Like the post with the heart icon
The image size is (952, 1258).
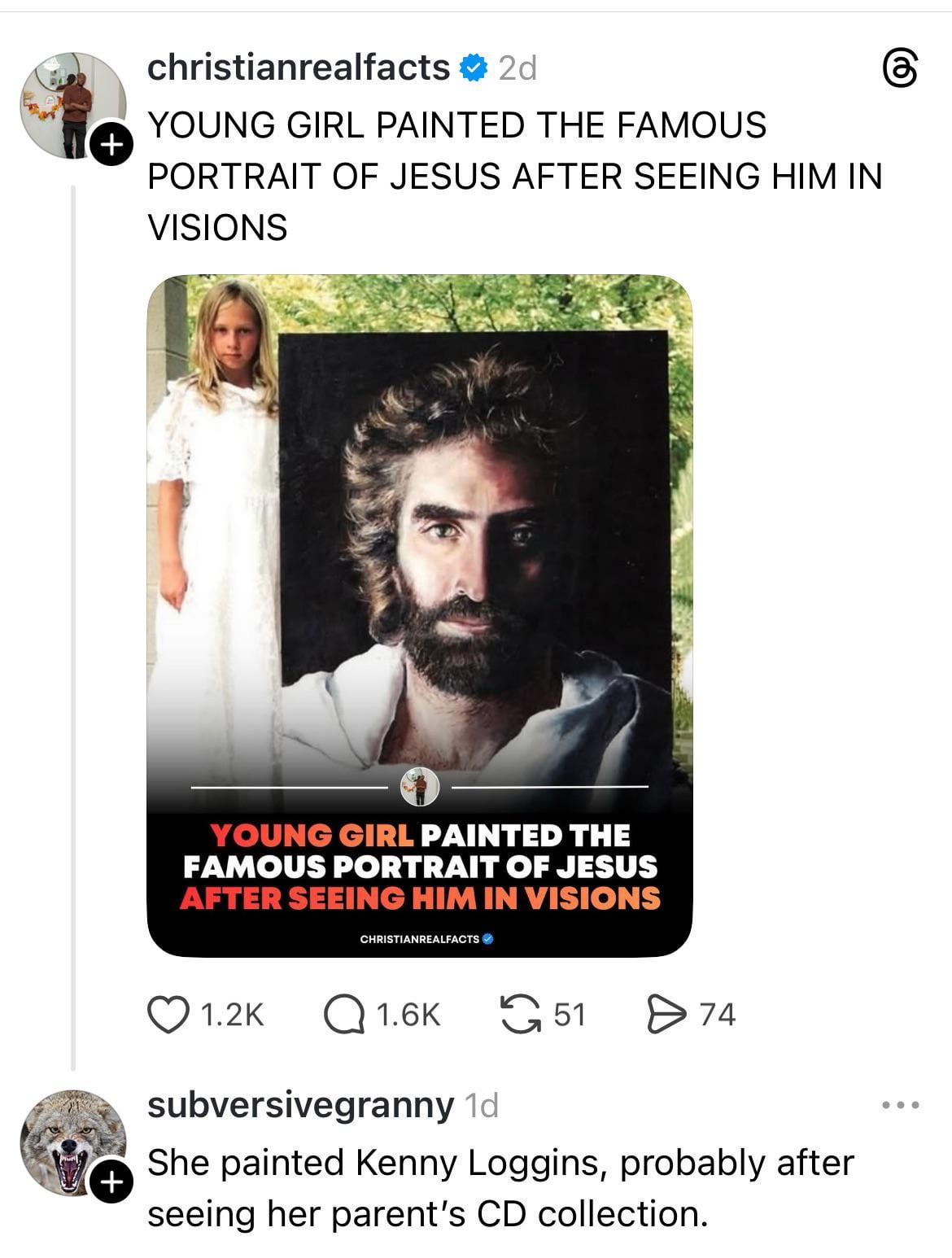tap(166, 1015)
